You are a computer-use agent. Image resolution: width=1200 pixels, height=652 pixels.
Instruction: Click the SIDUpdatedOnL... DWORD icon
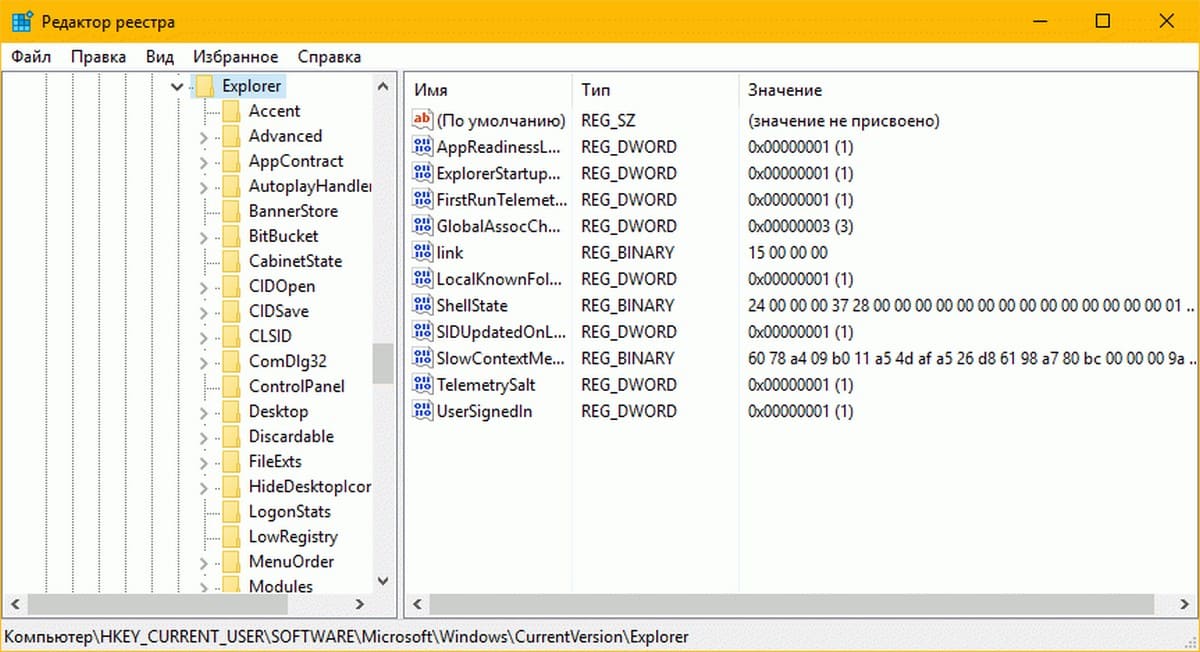point(422,332)
